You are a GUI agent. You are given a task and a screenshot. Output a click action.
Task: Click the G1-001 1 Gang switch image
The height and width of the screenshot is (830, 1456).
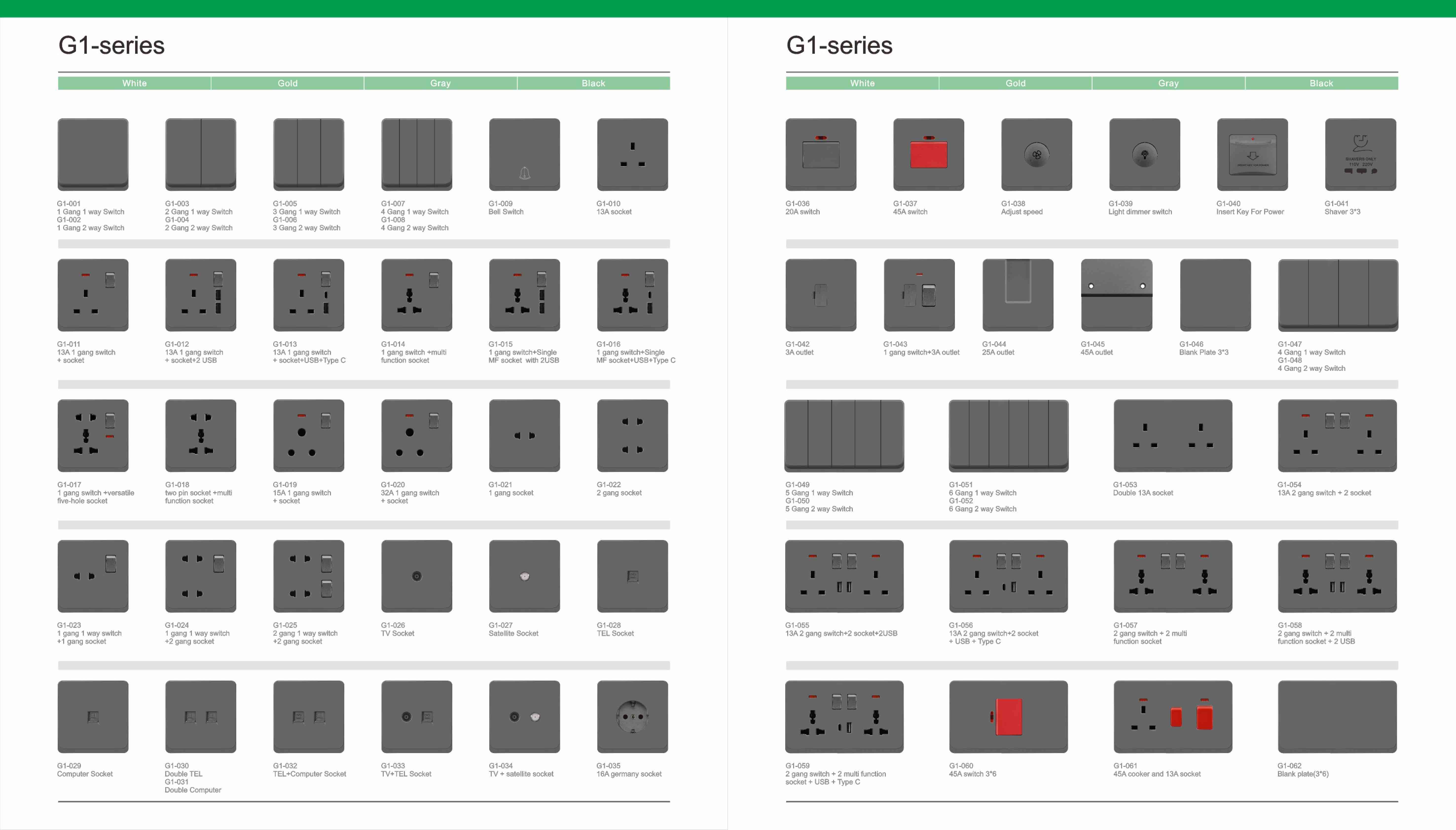click(93, 155)
